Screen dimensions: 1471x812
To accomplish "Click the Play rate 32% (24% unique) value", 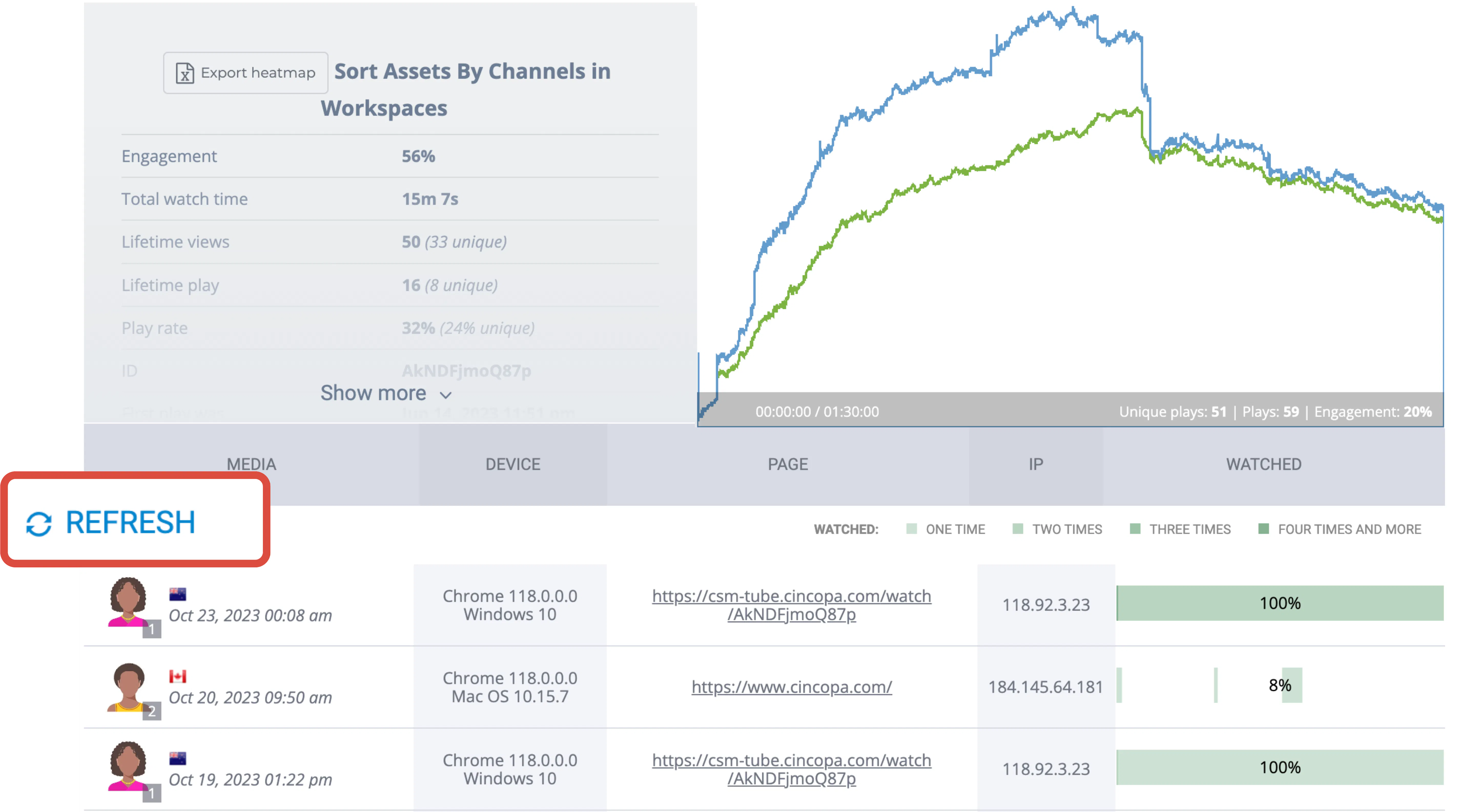I will click(x=468, y=328).
